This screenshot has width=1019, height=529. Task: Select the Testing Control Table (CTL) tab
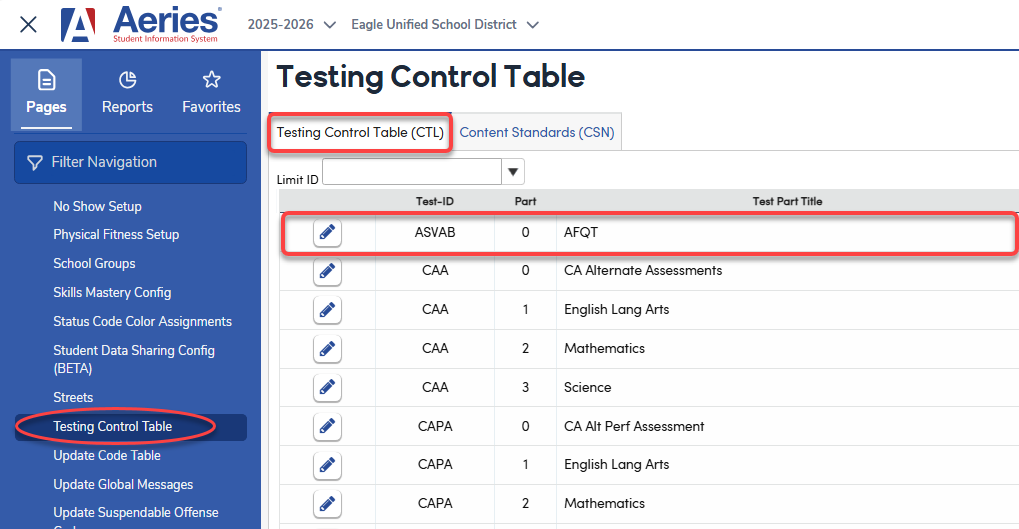pos(360,133)
